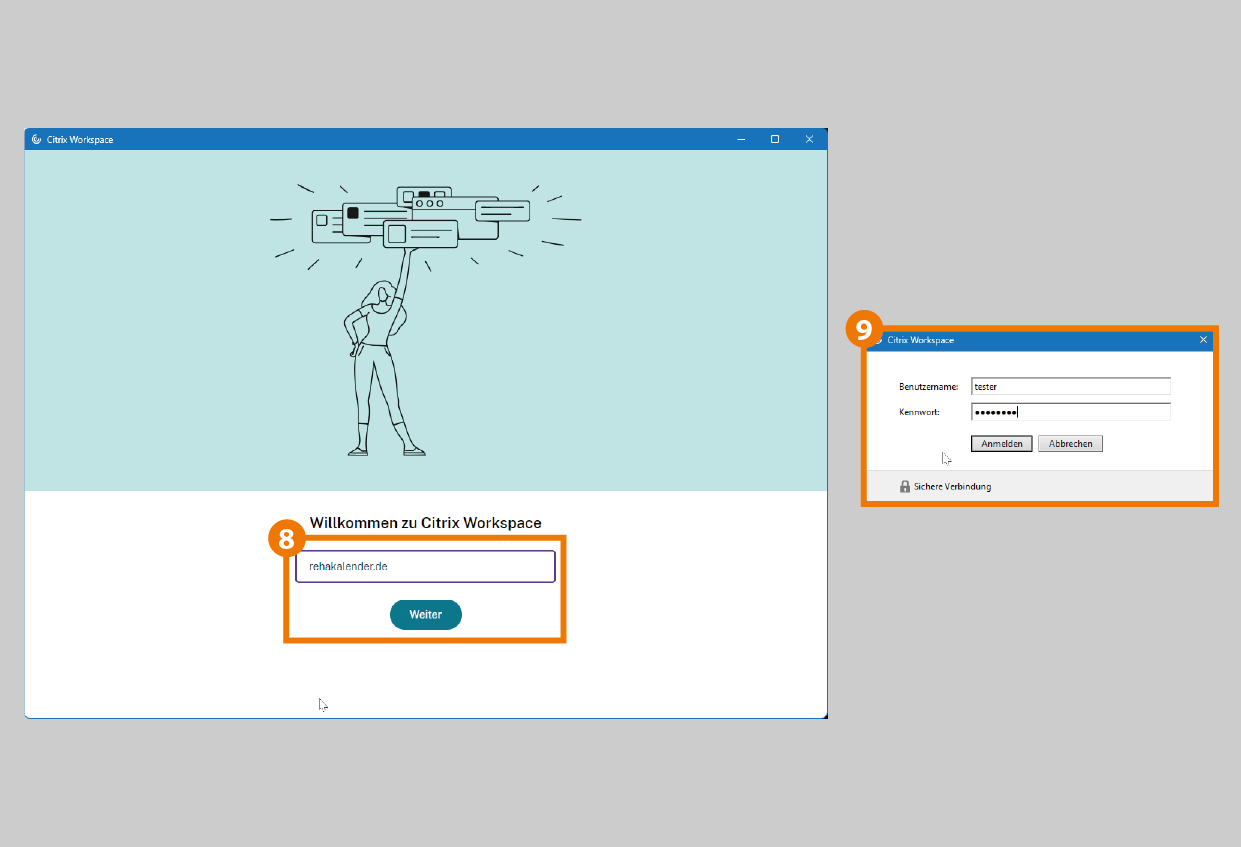Click the Citrix logo in main window title bar
The height and width of the screenshot is (847, 1241).
[x=37, y=140]
